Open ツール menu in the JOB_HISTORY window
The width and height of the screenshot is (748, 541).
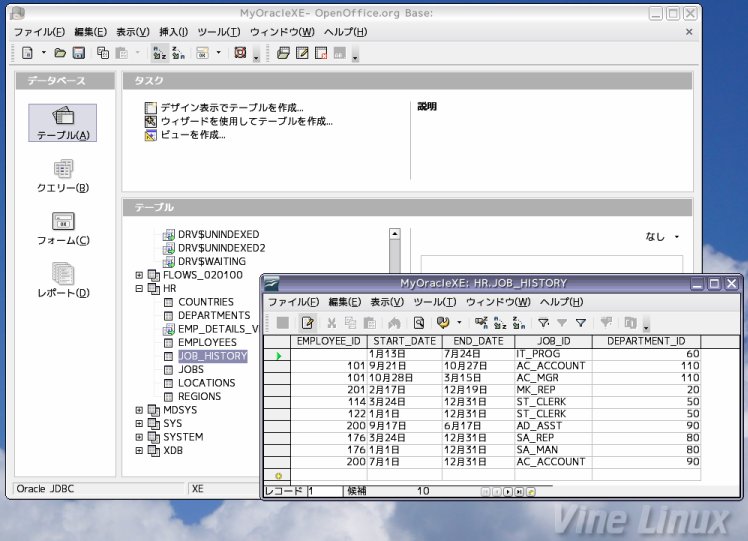434,302
